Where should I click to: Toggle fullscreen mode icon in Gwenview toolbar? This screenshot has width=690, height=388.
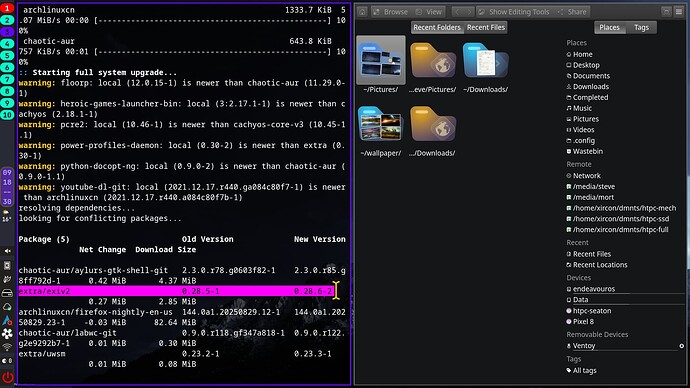(666, 12)
